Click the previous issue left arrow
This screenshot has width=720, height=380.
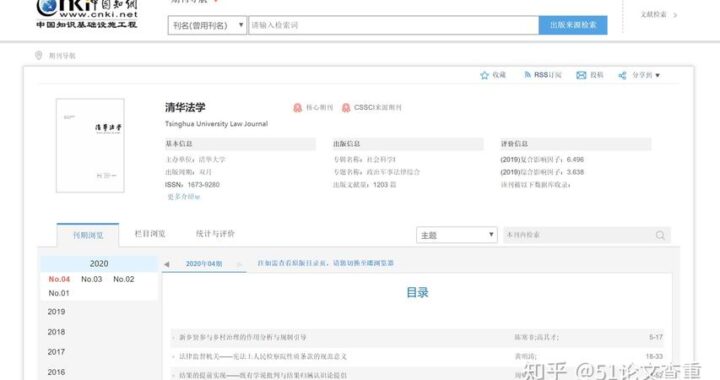167,264
